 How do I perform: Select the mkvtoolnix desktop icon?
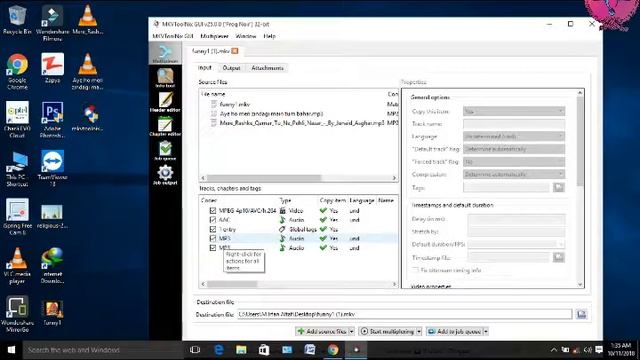[87, 118]
